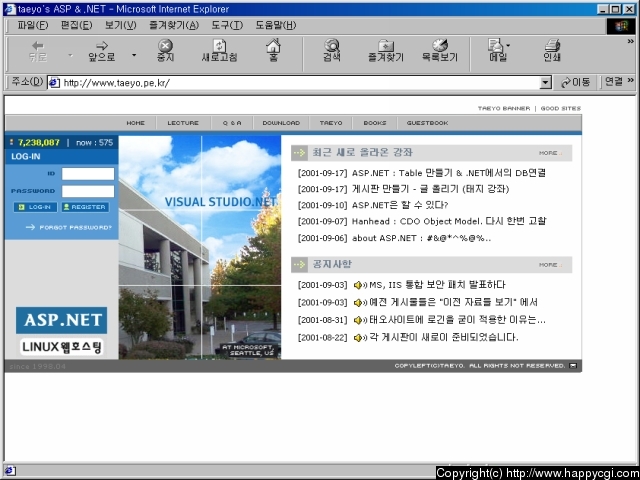Open notice MS, IIS 통합 보안 패치
This screenshot has width=640, height=480.
coord(437,285)
